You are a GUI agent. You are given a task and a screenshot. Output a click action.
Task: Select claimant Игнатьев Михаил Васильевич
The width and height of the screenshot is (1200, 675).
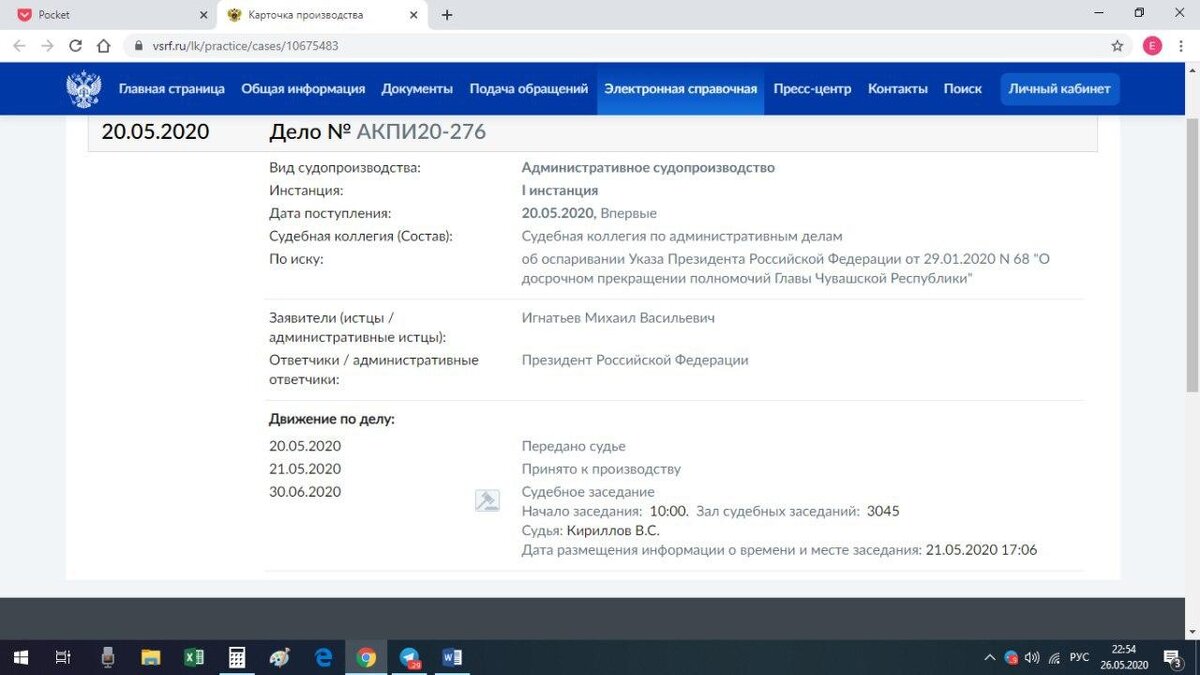click(618, 318)
